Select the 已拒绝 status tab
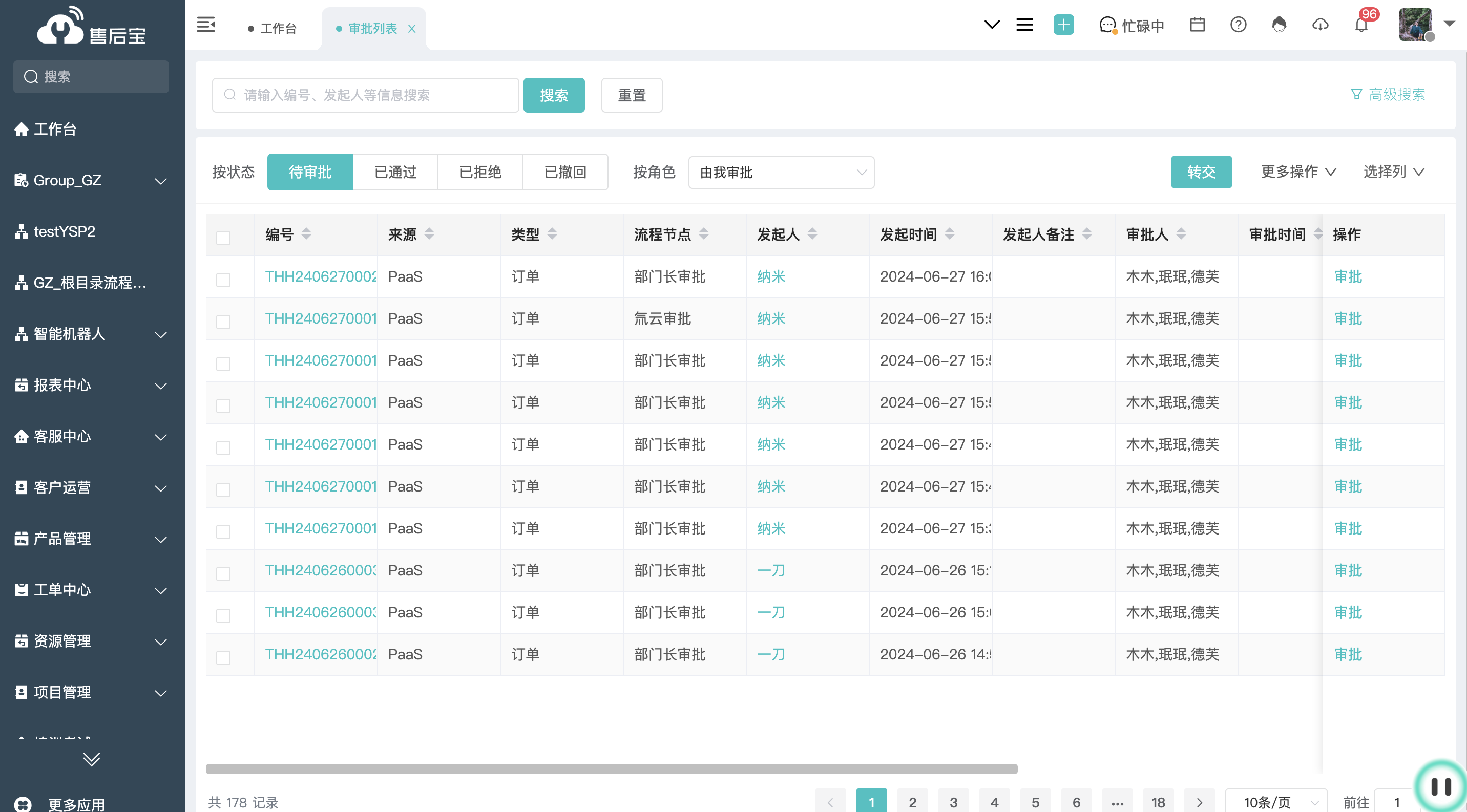 (x=480, y=172)
